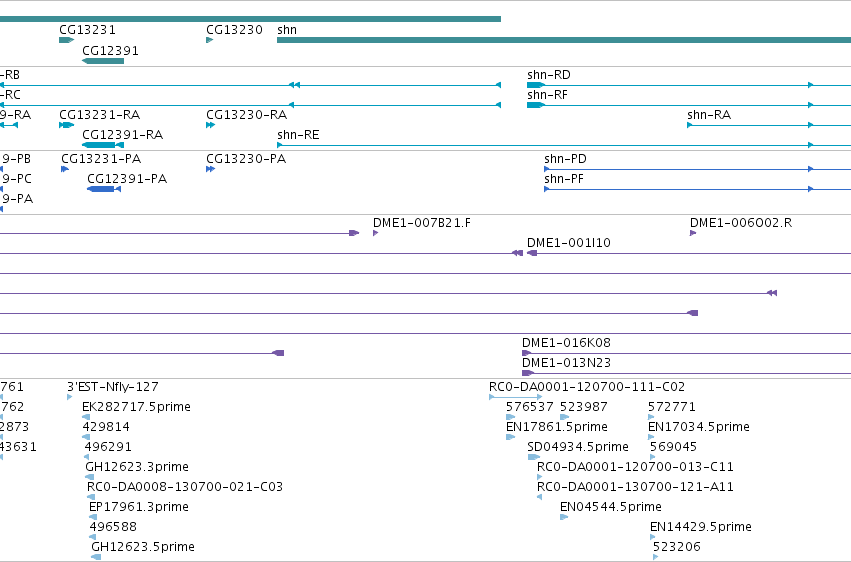Screen dimensions: 851x562
Task: Click the DME1-006O02.R marker arrow
Action: tap(693, 233)
